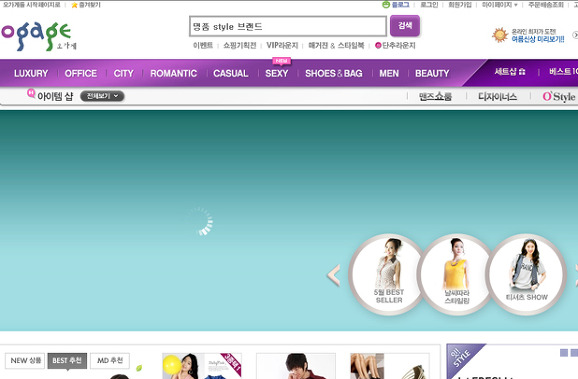Click the gift icon next to 세트샵

click(x=522, y=72)
